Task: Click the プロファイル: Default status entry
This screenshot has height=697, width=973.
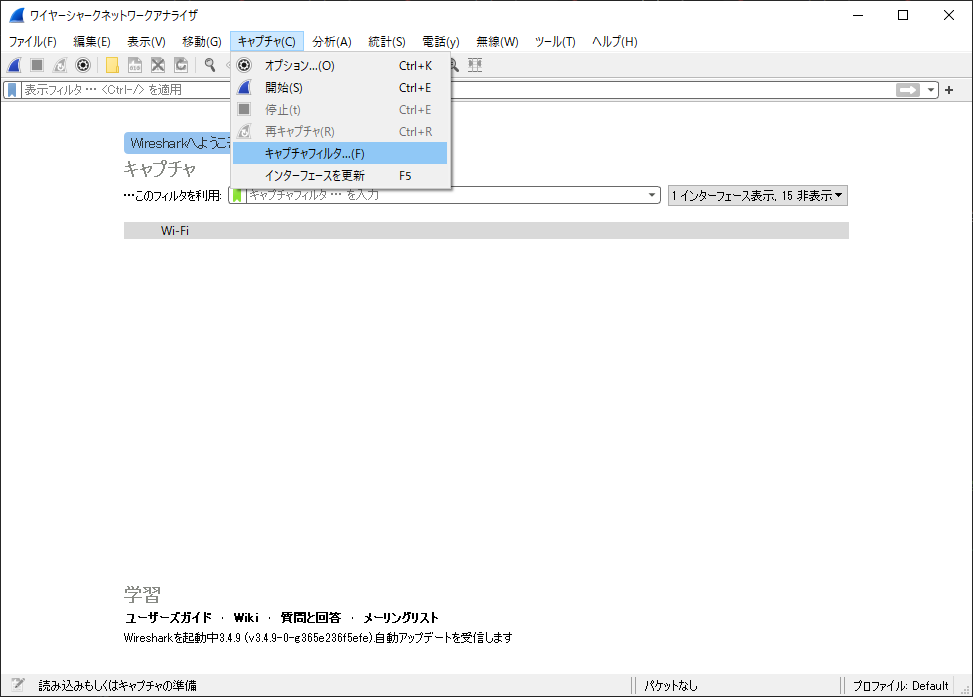Action: 900,685
